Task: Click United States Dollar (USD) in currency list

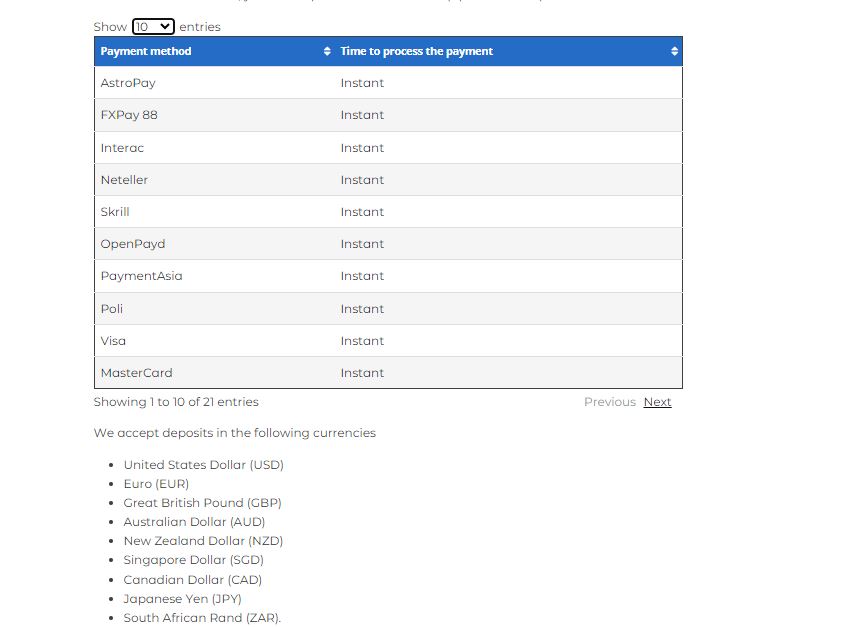Action: pos(204,465)
